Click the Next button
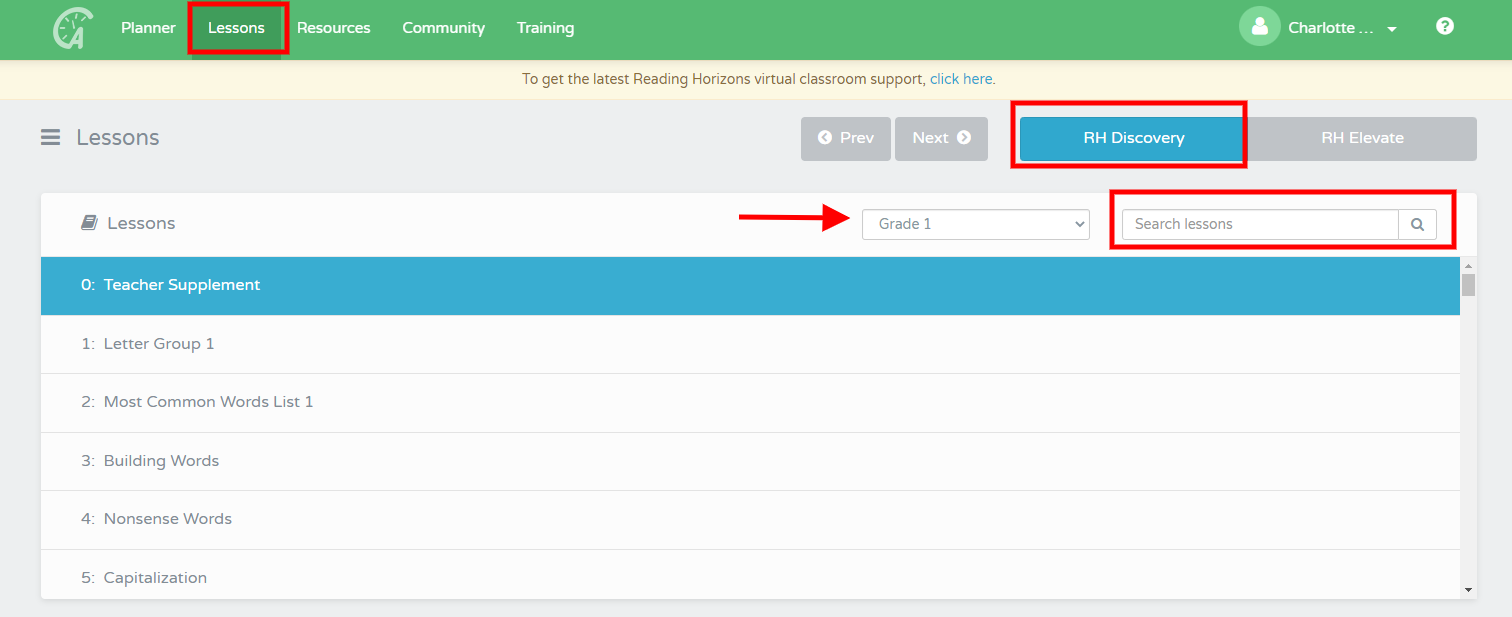Image resolution: width=1512 pixels, height=617 pixels. tap(941, 138)
